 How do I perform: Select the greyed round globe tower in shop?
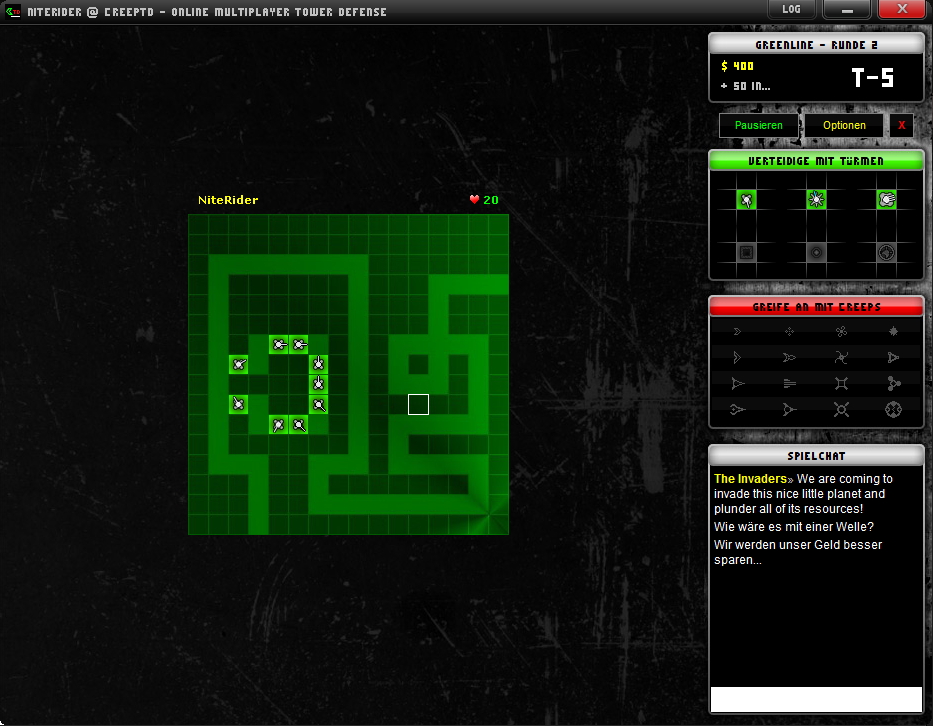pos(887,252)
